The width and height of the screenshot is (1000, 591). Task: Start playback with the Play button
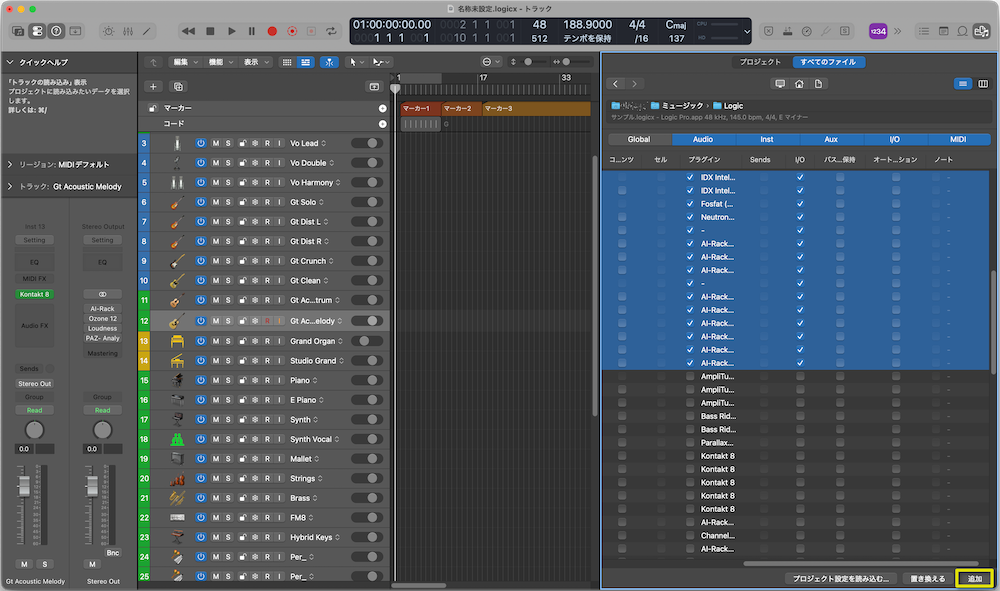tap(232, 31)
